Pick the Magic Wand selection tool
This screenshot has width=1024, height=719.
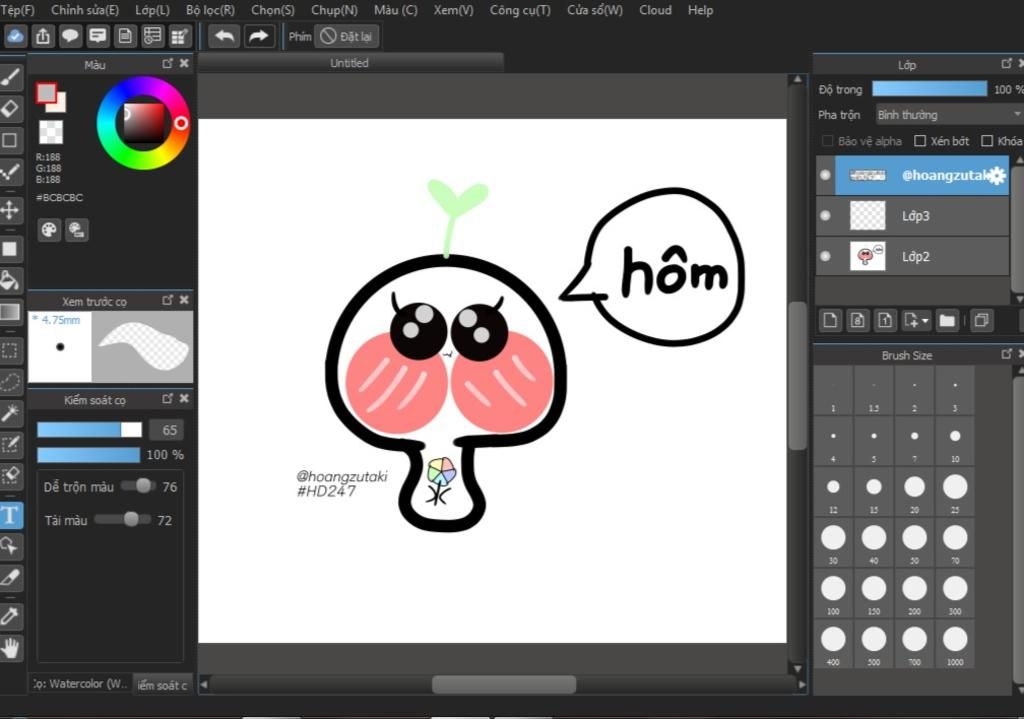(11, 412)
